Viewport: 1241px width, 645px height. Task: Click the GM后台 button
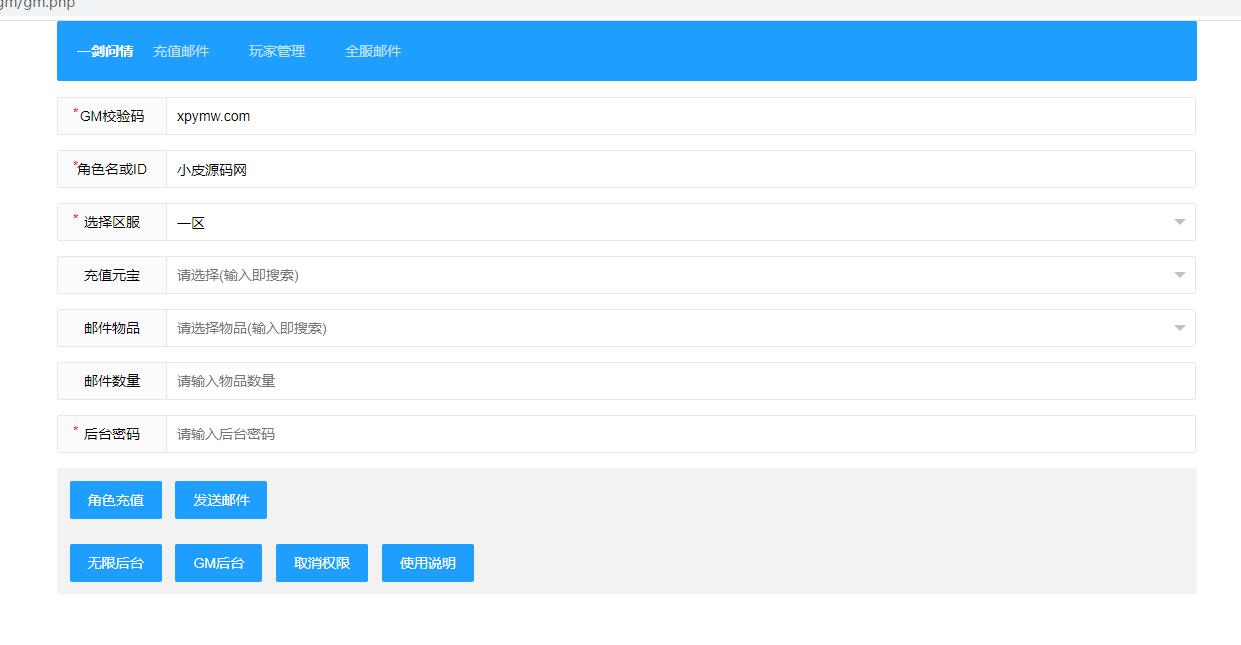click(x=218, y=563)
